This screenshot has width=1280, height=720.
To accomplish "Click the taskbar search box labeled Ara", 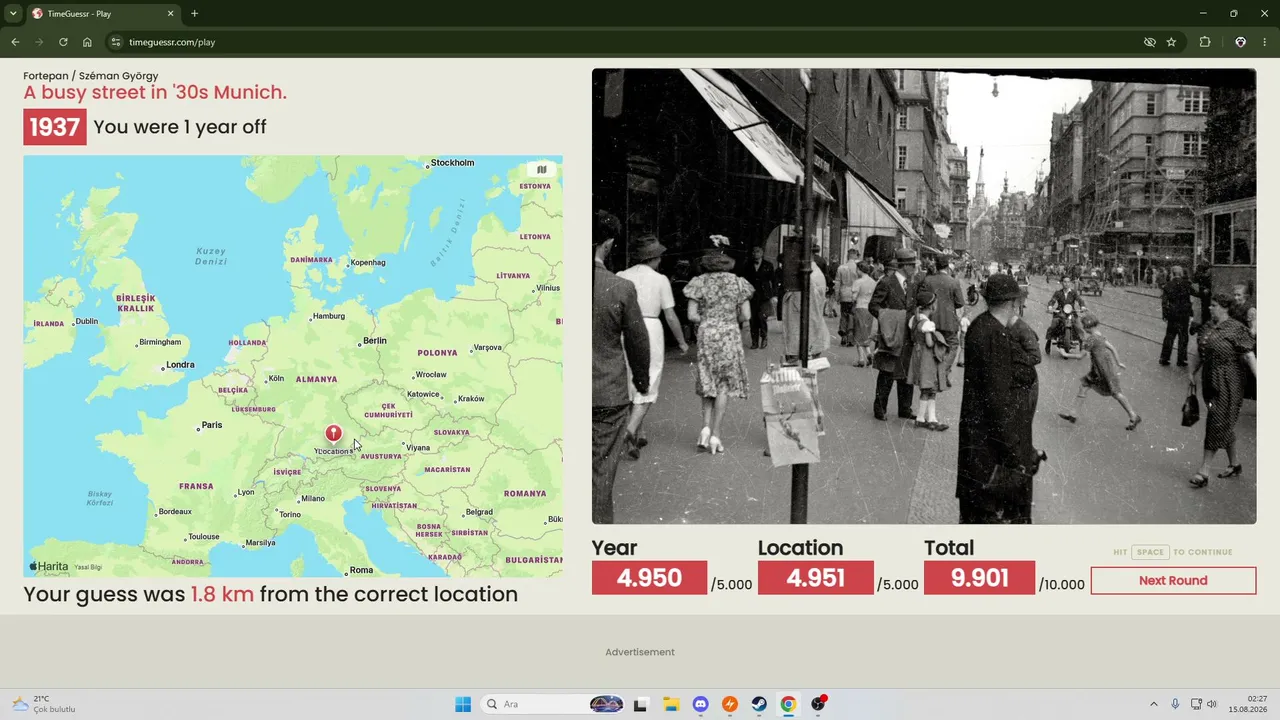I will pos(553,704).
